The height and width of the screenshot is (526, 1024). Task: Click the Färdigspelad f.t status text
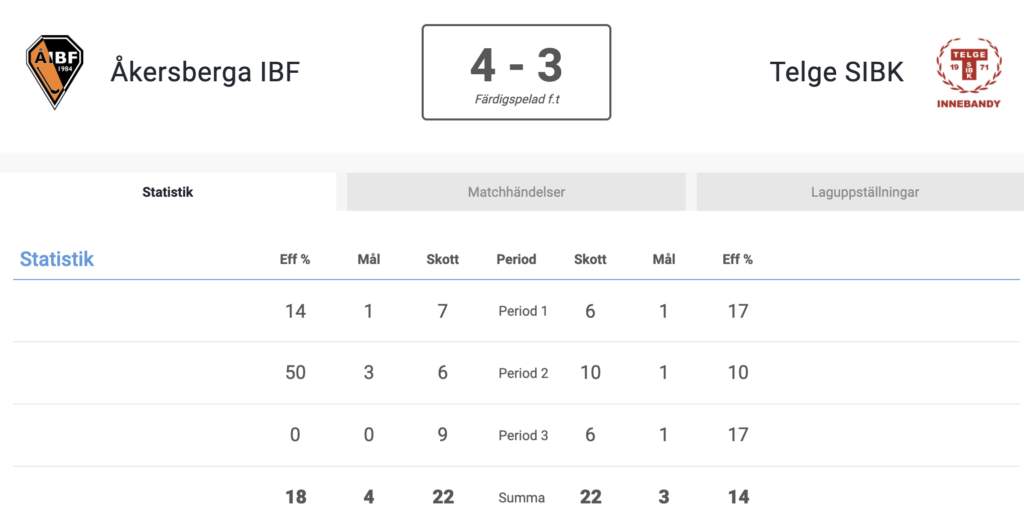pyautogui.click(x=517, y=100)
